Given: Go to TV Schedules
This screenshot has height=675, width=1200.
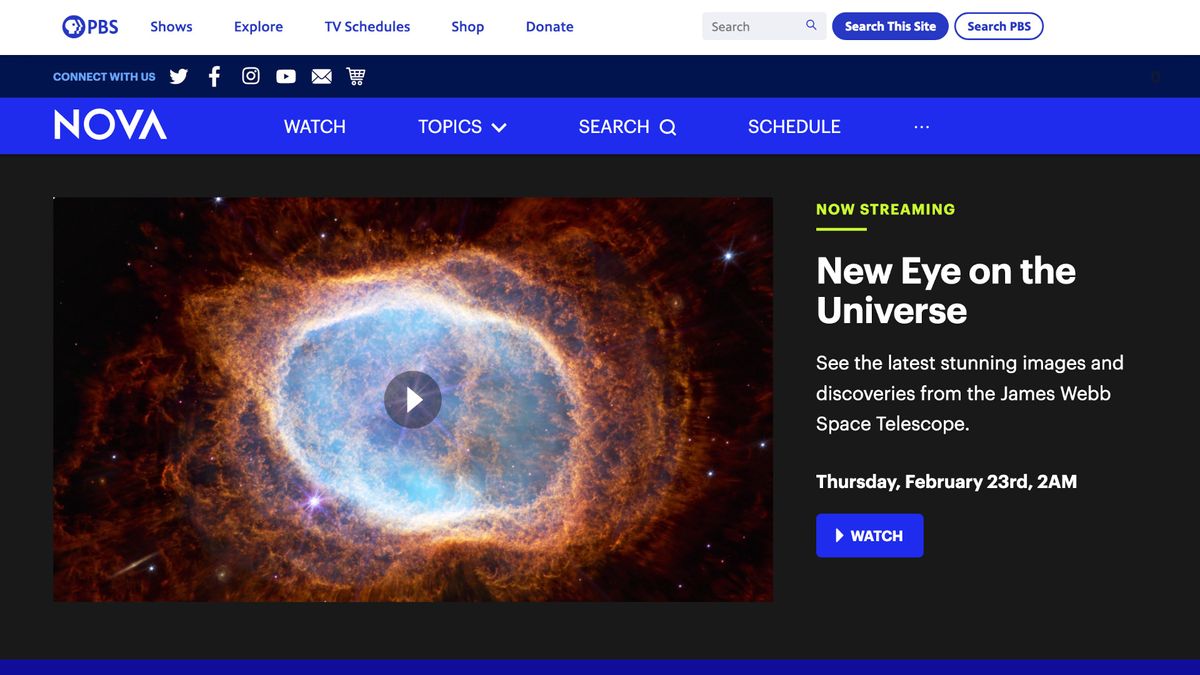Looking at the screenshot, I should click(x=367, y=26).
